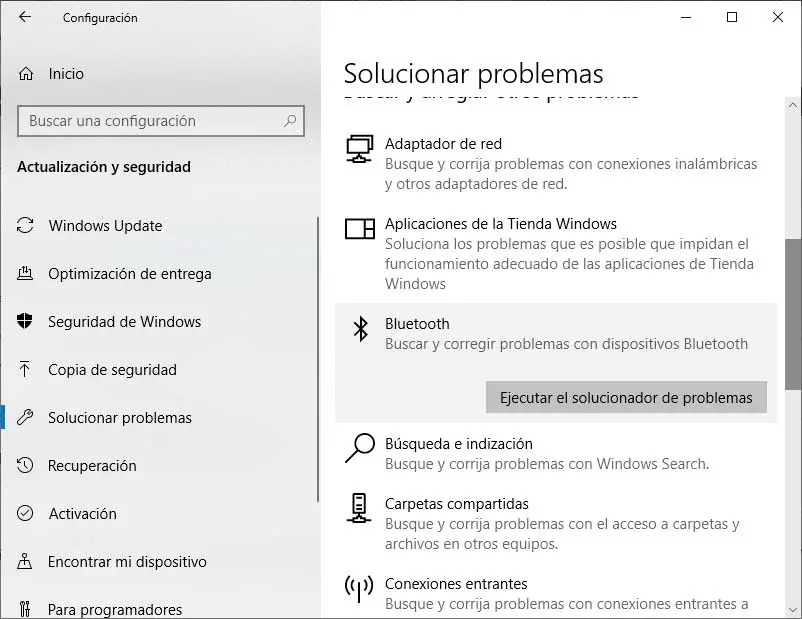Click the Seguridad de Windows shield icon
This screenshot has width=802, height=619.
click(x=25, y=322)
